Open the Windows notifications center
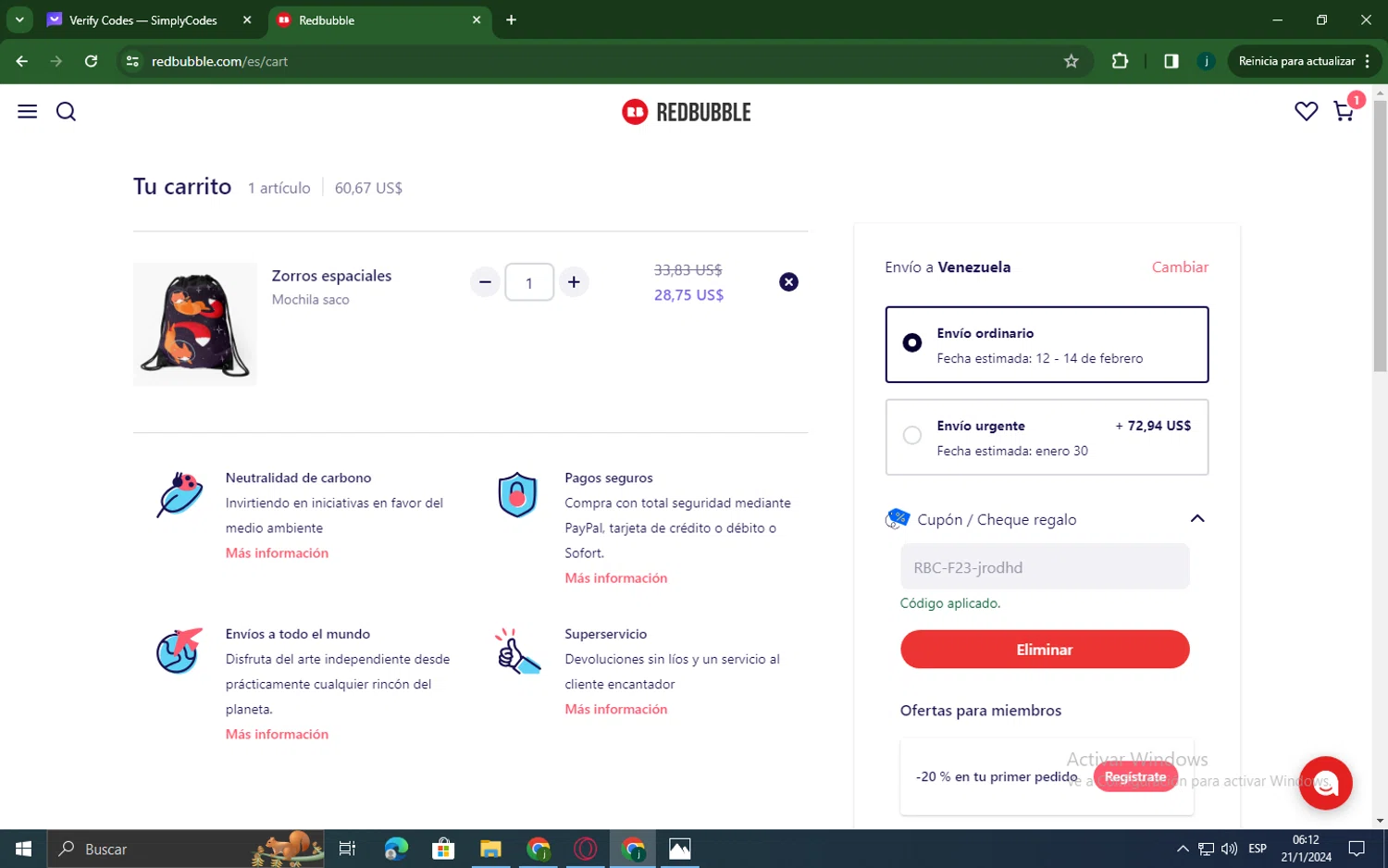 click(1357, 849)
